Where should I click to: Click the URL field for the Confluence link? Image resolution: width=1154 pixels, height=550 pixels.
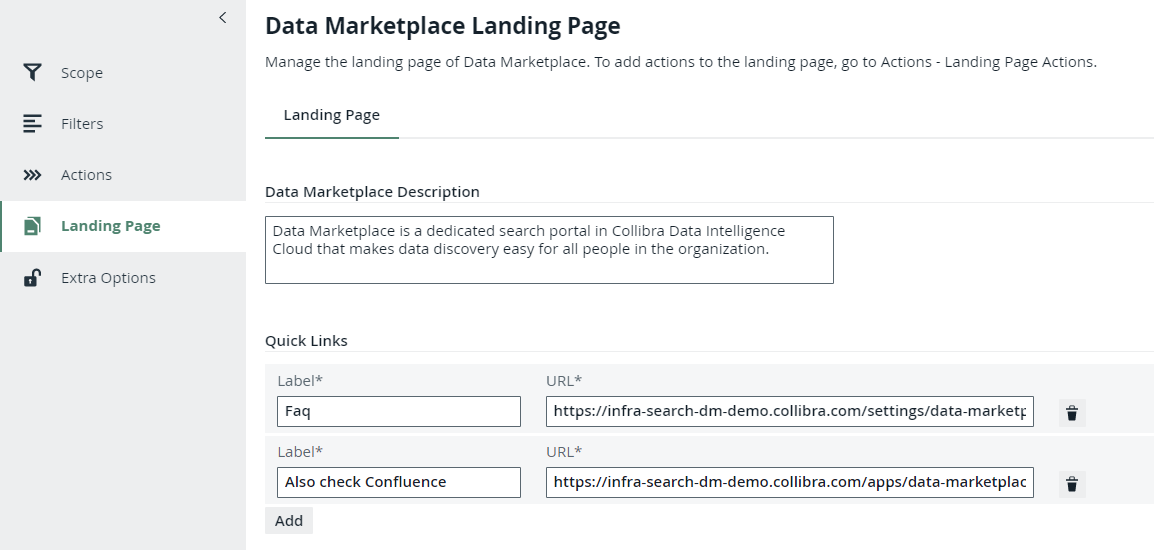pos(789,482)
